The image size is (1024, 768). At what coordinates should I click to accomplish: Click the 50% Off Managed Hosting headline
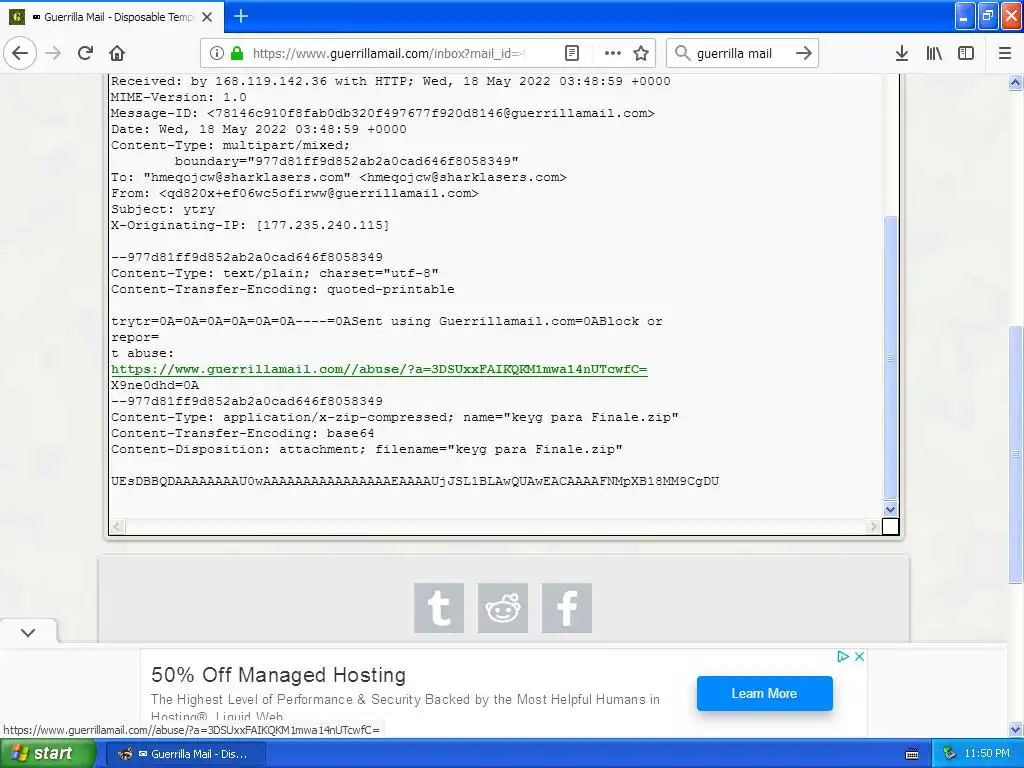point(278,675)
